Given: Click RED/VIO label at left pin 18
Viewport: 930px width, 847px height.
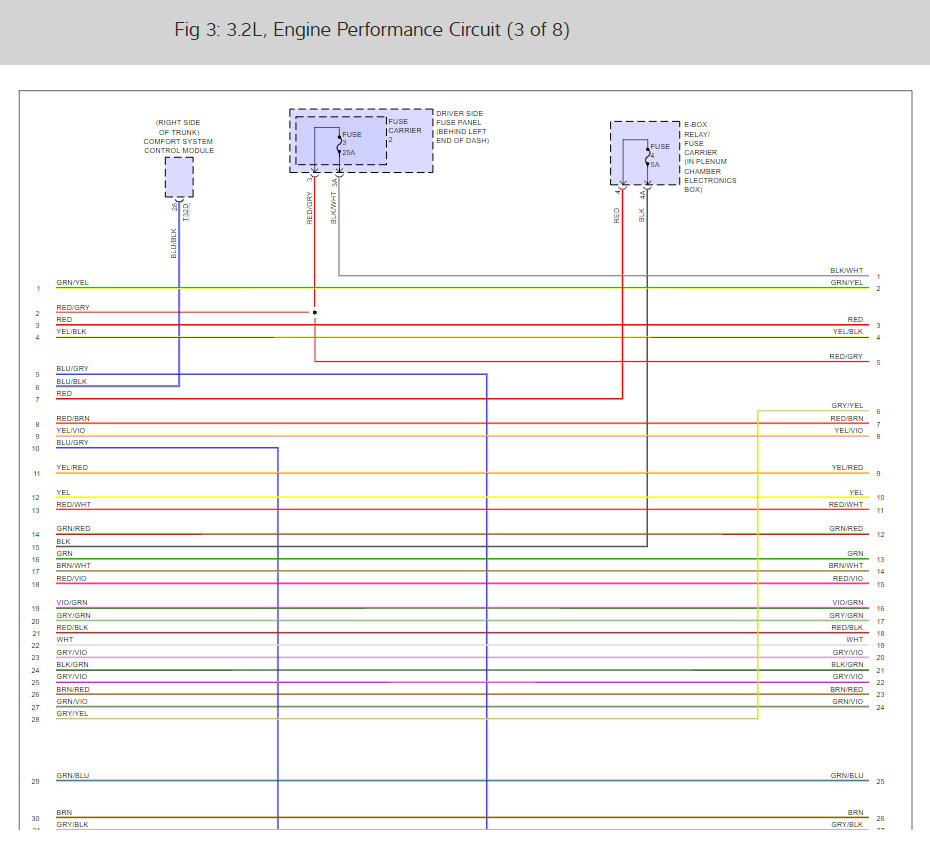Looking at the screenshot, I should pos(71,578).
